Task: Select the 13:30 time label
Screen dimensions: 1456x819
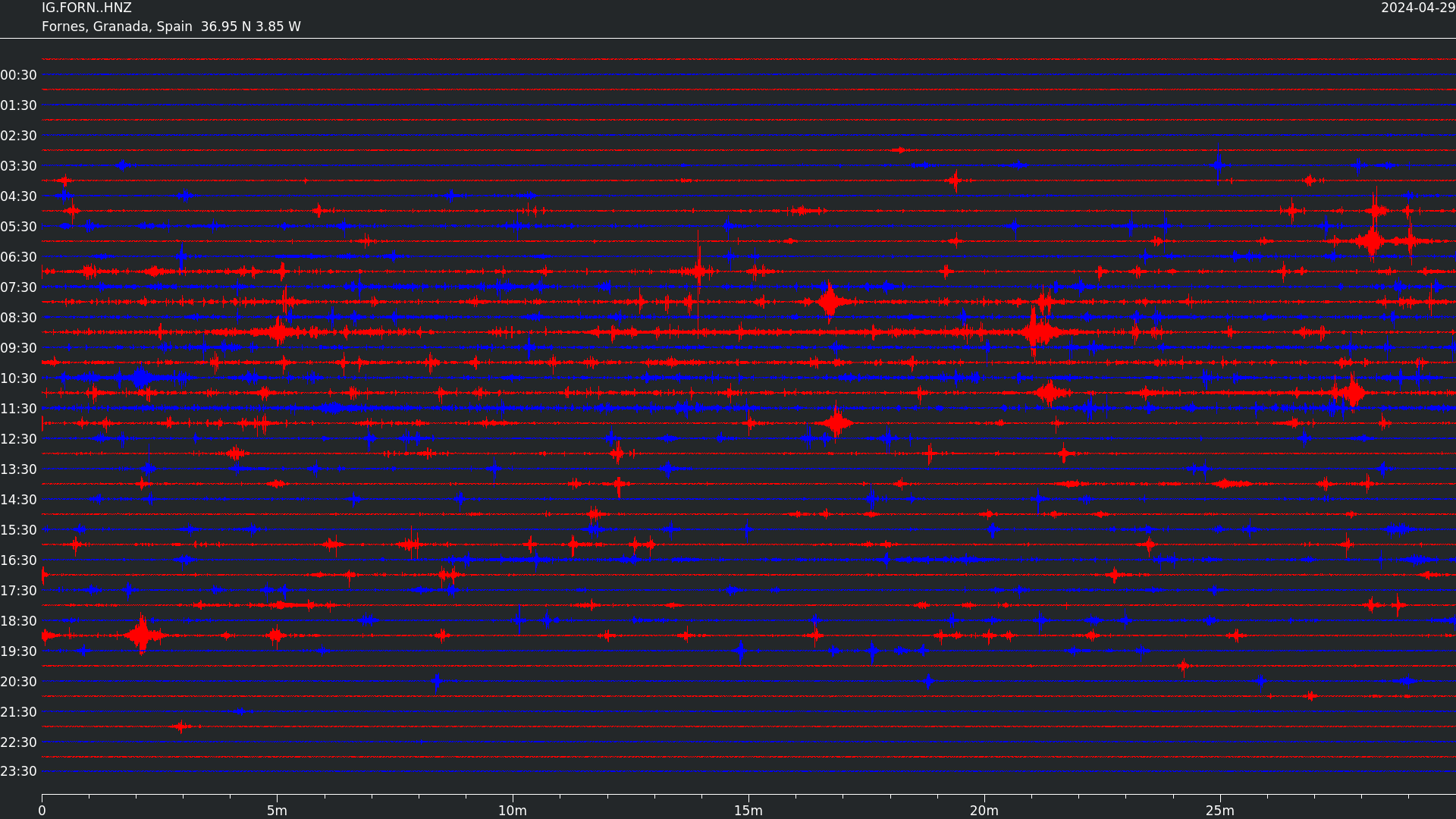Action: click(x=19, y=469)
